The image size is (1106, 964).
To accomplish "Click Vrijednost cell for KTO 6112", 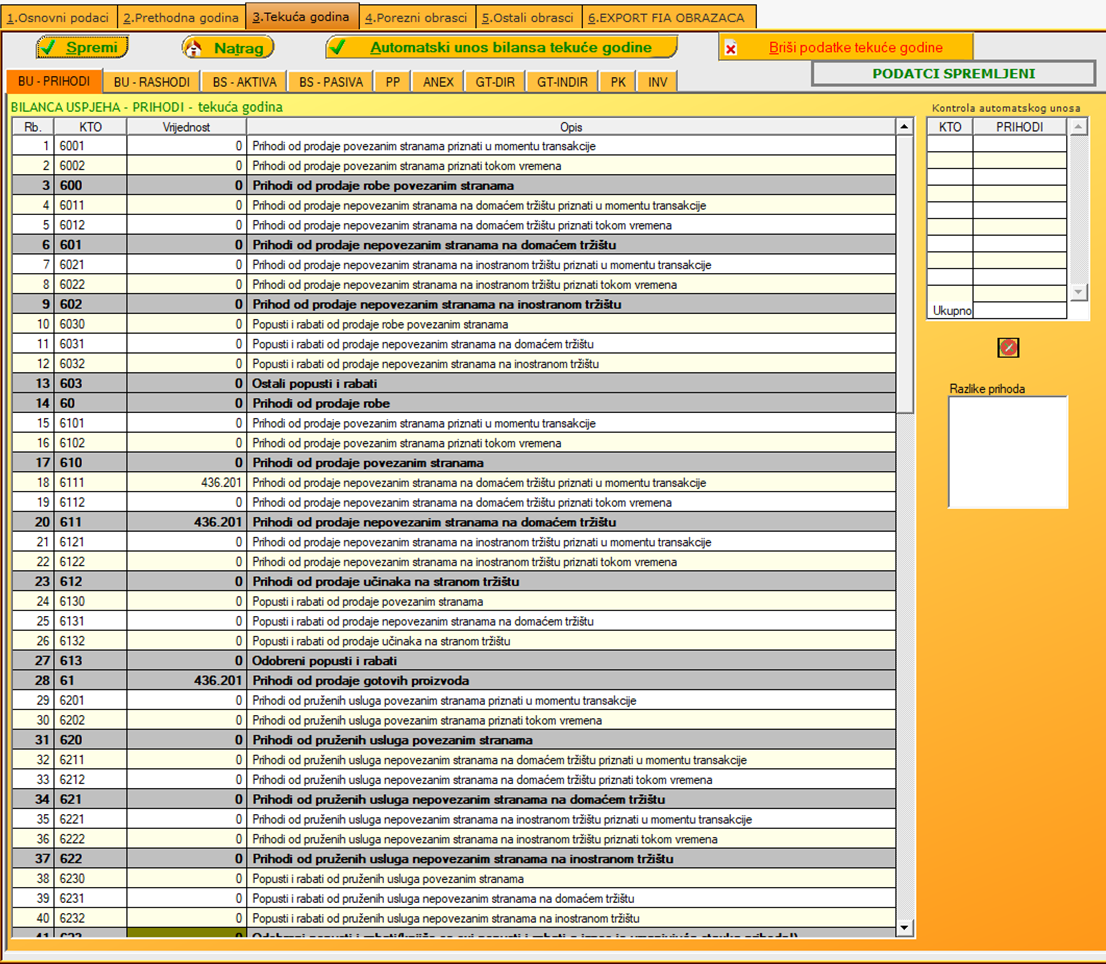I will click(186, 502).
